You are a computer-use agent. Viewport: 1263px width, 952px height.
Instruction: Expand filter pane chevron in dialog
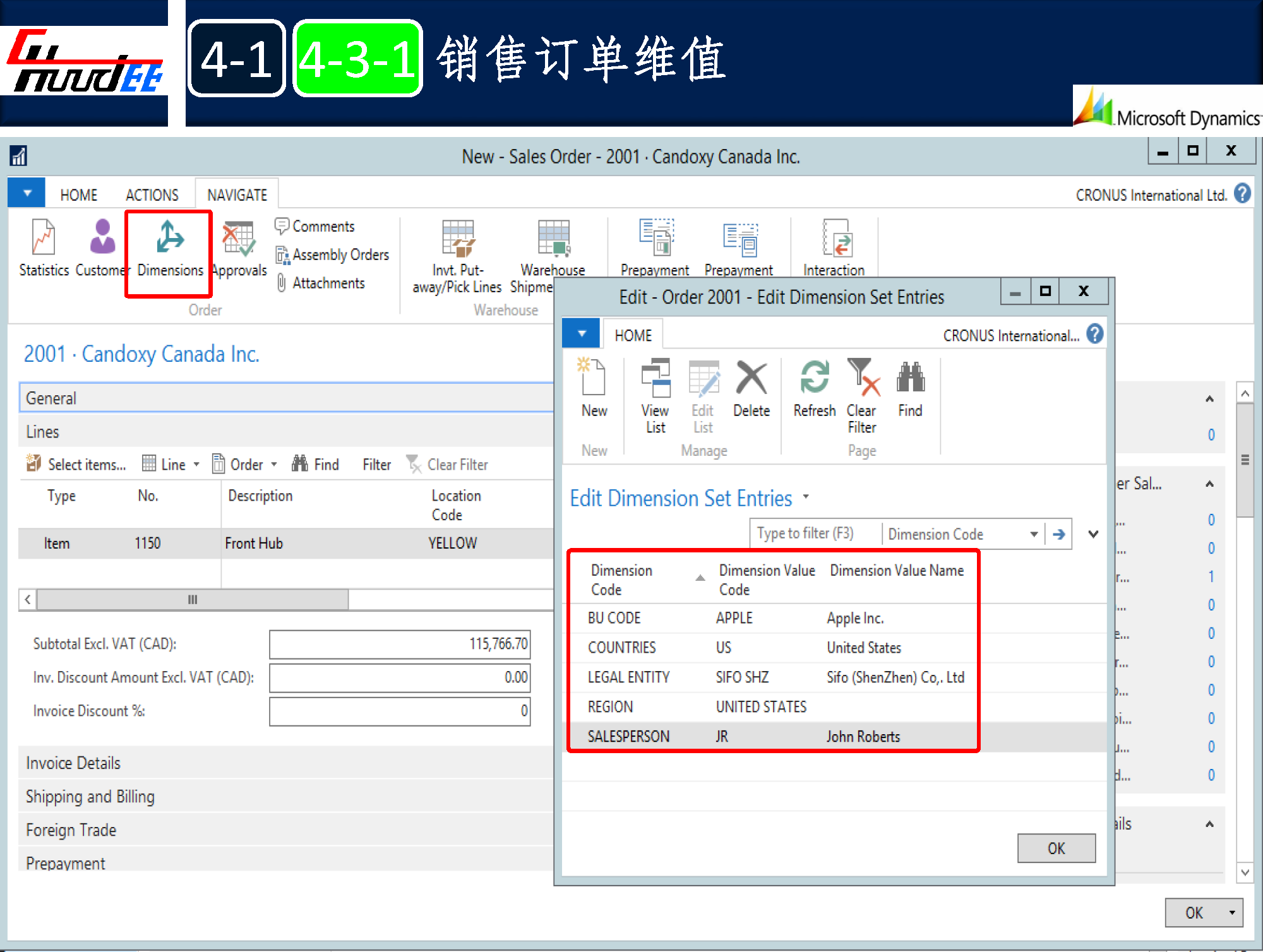(1093, 534)
